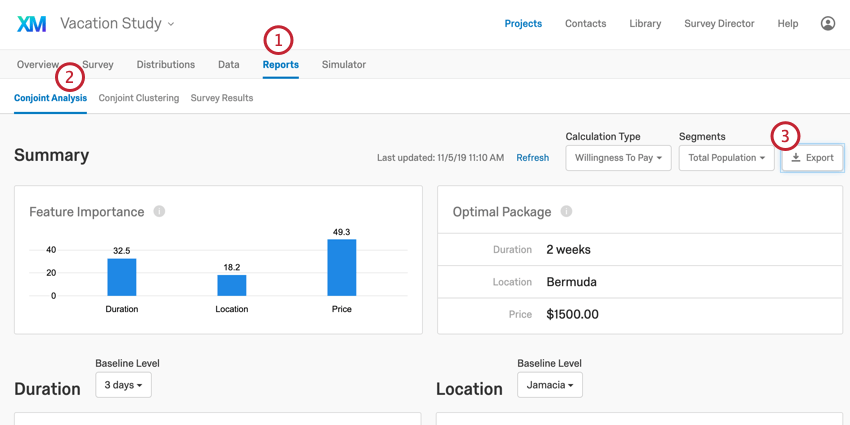This screenshot has height=425, width=850.
Task: Switch to the Simulator tab
Action: click(343, 65)
